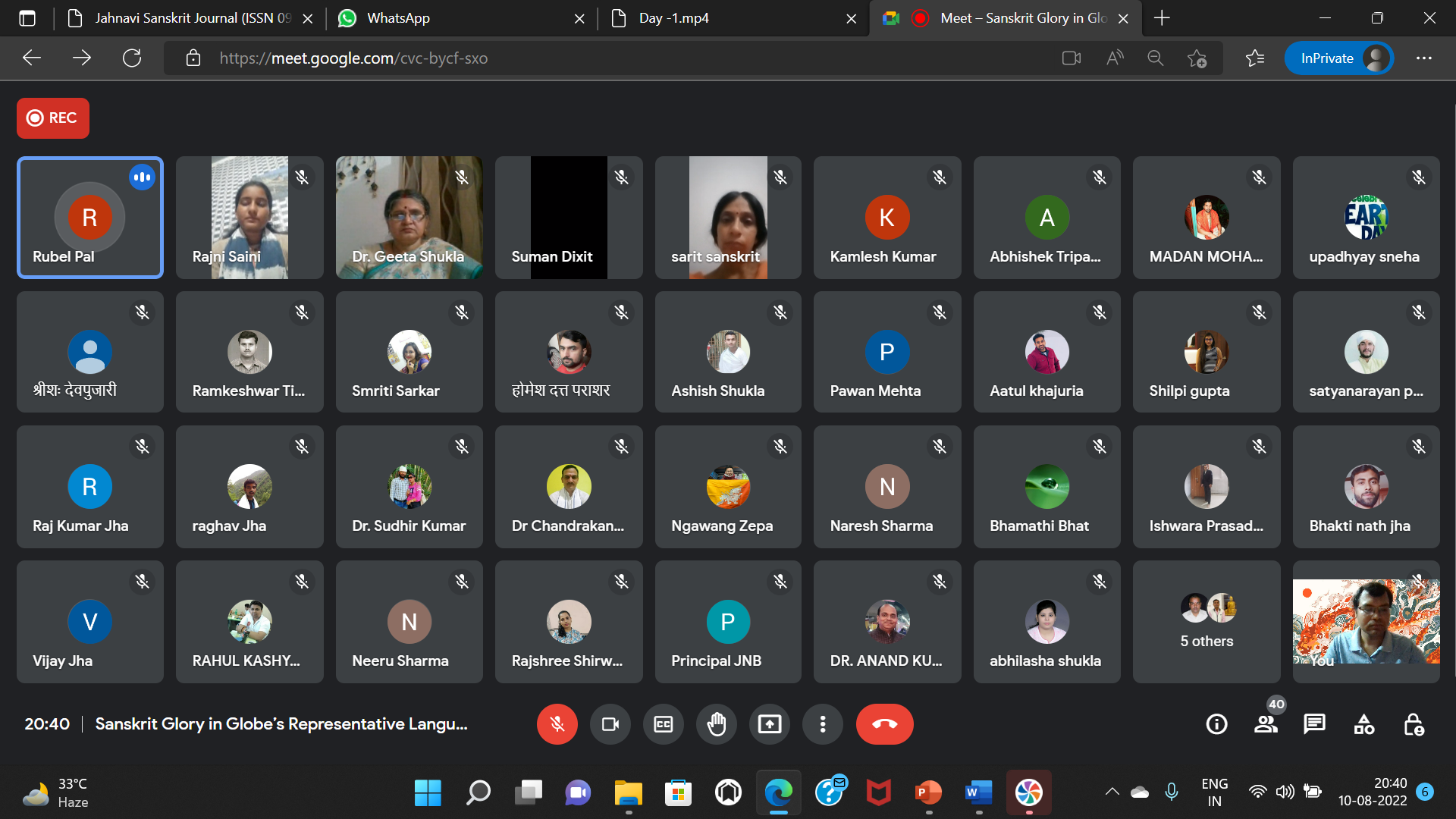This screenshot has height=819, width=1456.
Task: Leave the call with red button
Action: [x=884, y=724]
